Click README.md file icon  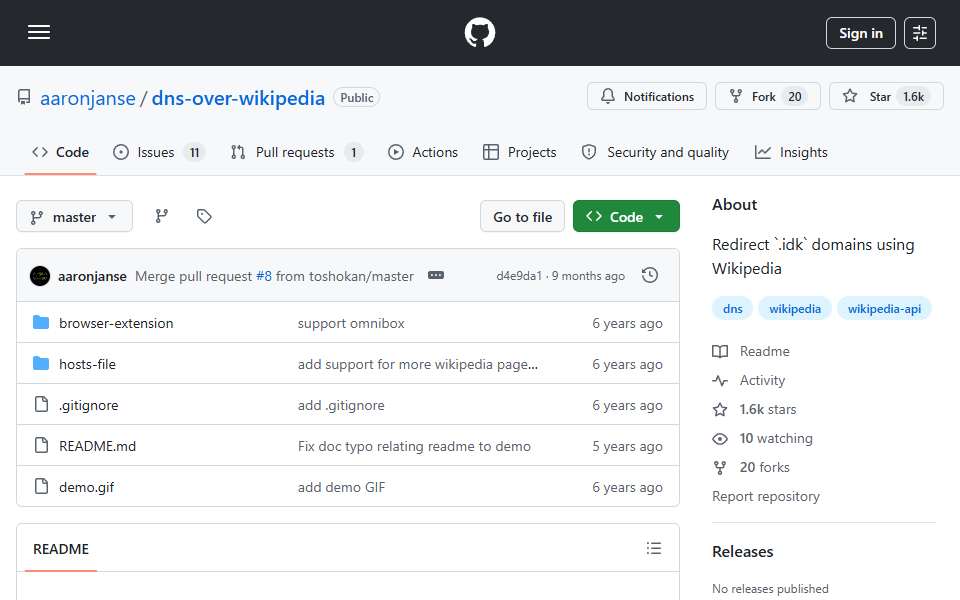41,445
